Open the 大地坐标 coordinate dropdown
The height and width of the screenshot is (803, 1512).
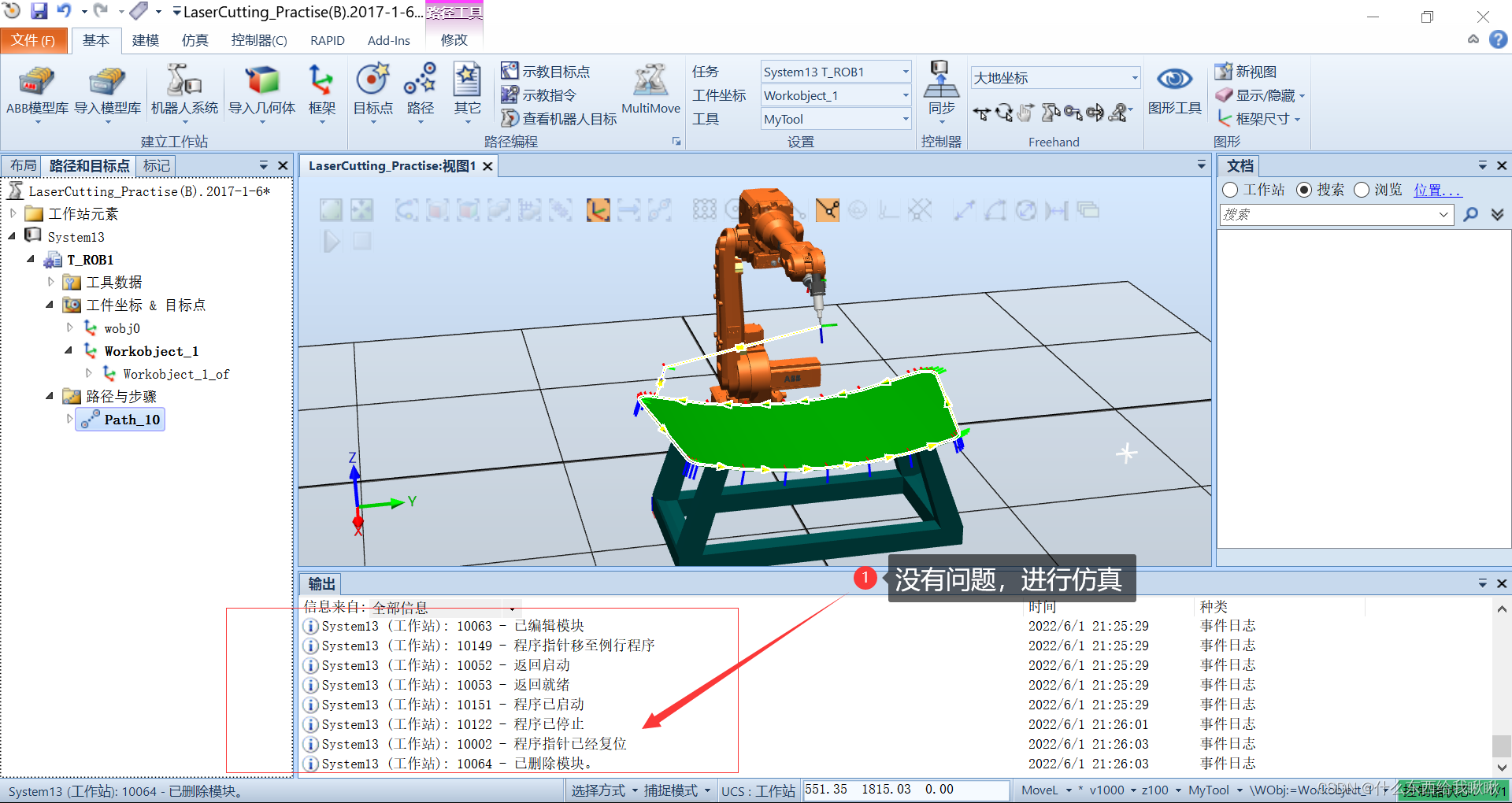pyautogui.click(x=1055, y=77)
